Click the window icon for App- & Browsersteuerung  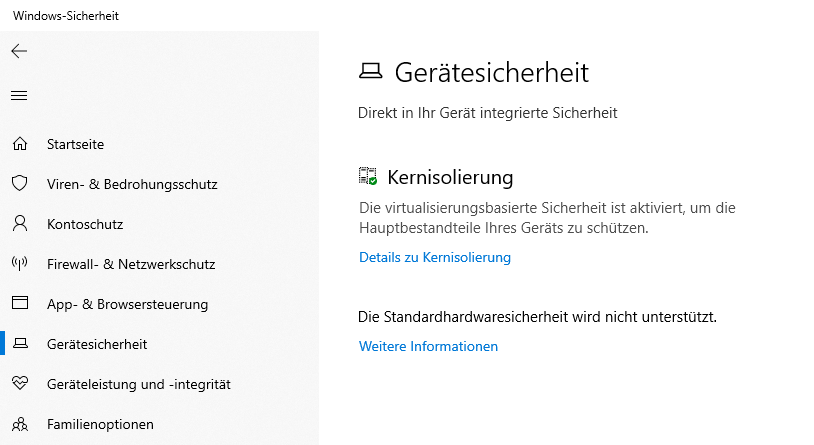tap(19, 303)
